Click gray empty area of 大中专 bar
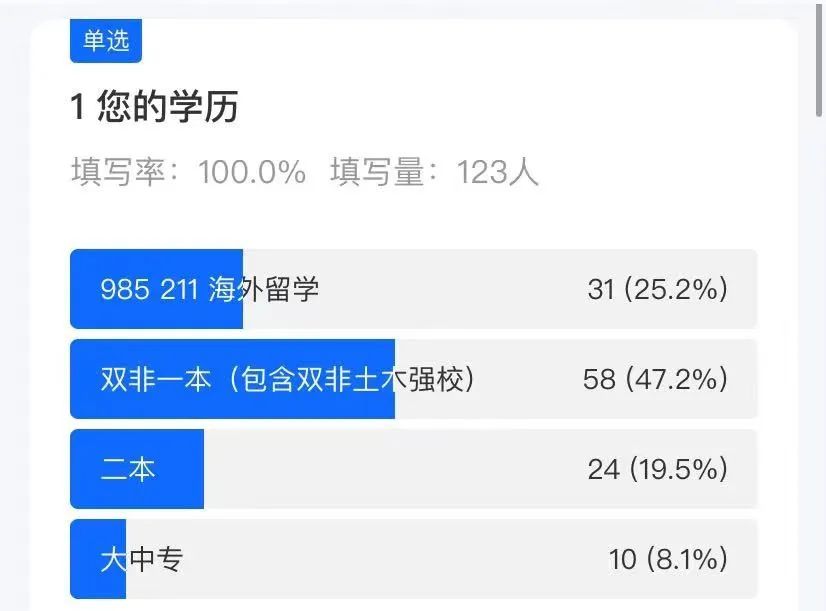The image size is (826, 611). 400,559
